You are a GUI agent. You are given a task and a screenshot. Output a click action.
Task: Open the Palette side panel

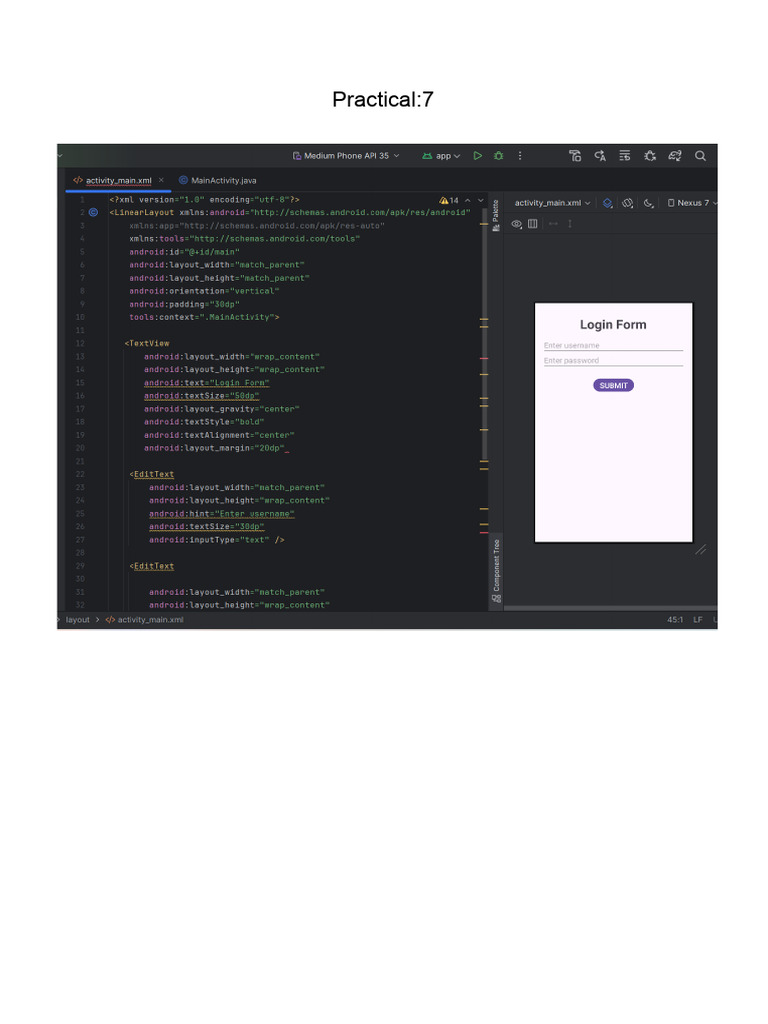click(x=496, y=215)
